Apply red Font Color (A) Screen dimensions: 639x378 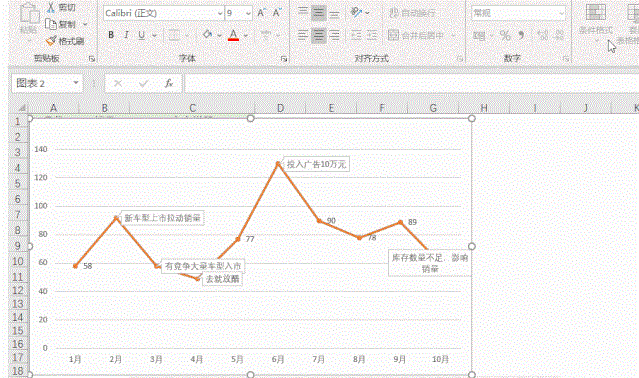pyautogui.click(x=233, y=35)
